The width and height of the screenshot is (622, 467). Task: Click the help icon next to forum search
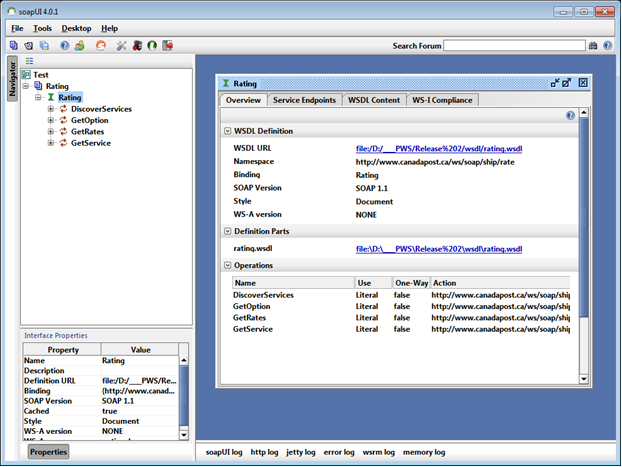[607, 46]
